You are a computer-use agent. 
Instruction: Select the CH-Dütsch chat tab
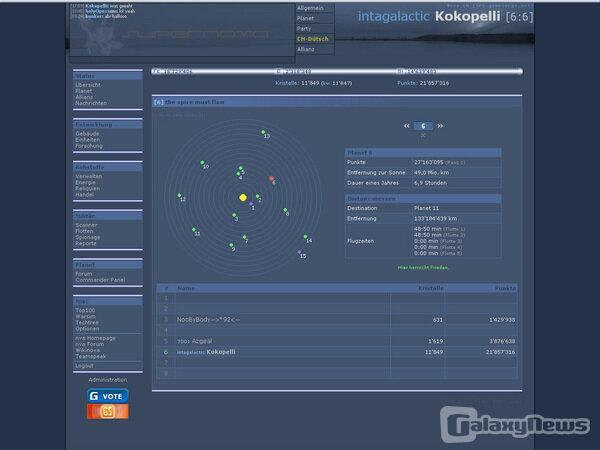pos(315,39)
